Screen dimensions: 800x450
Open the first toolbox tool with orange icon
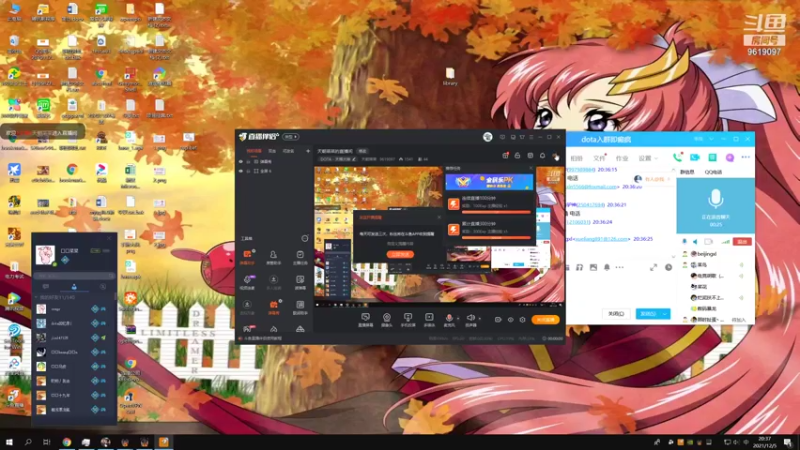[x=247, y=257]
